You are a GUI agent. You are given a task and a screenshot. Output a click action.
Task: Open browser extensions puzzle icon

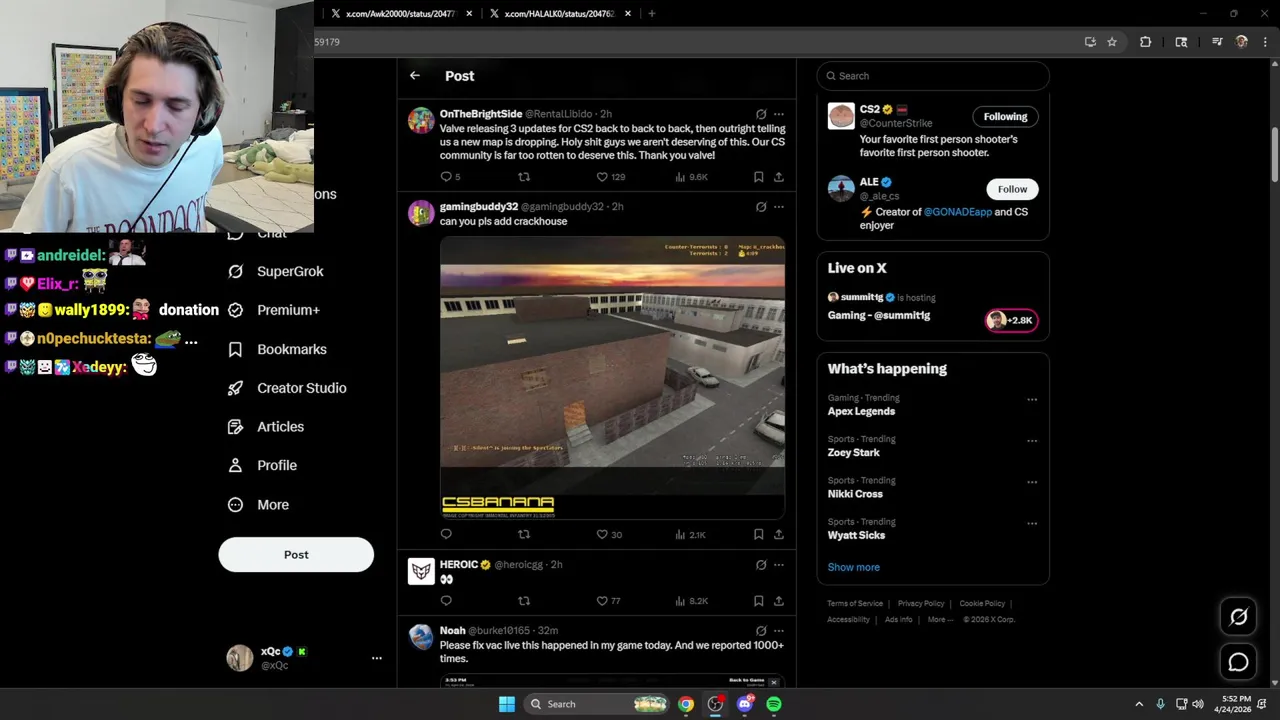pos(1145,42)
